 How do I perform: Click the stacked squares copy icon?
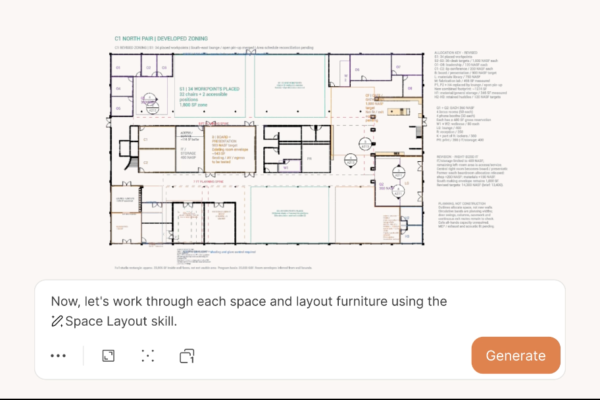[x=187, y=356]
